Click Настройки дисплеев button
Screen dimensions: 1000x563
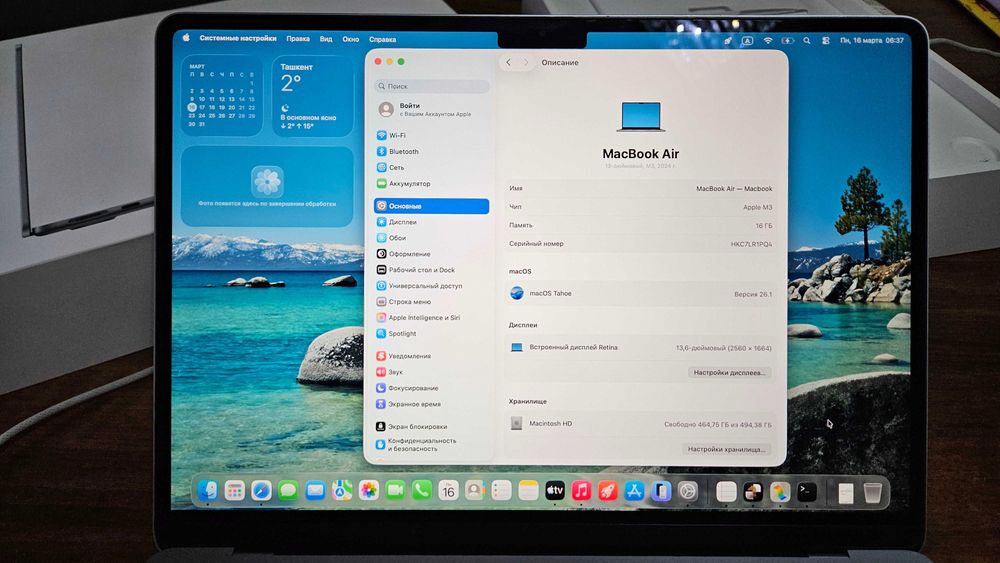pos(729,372)
